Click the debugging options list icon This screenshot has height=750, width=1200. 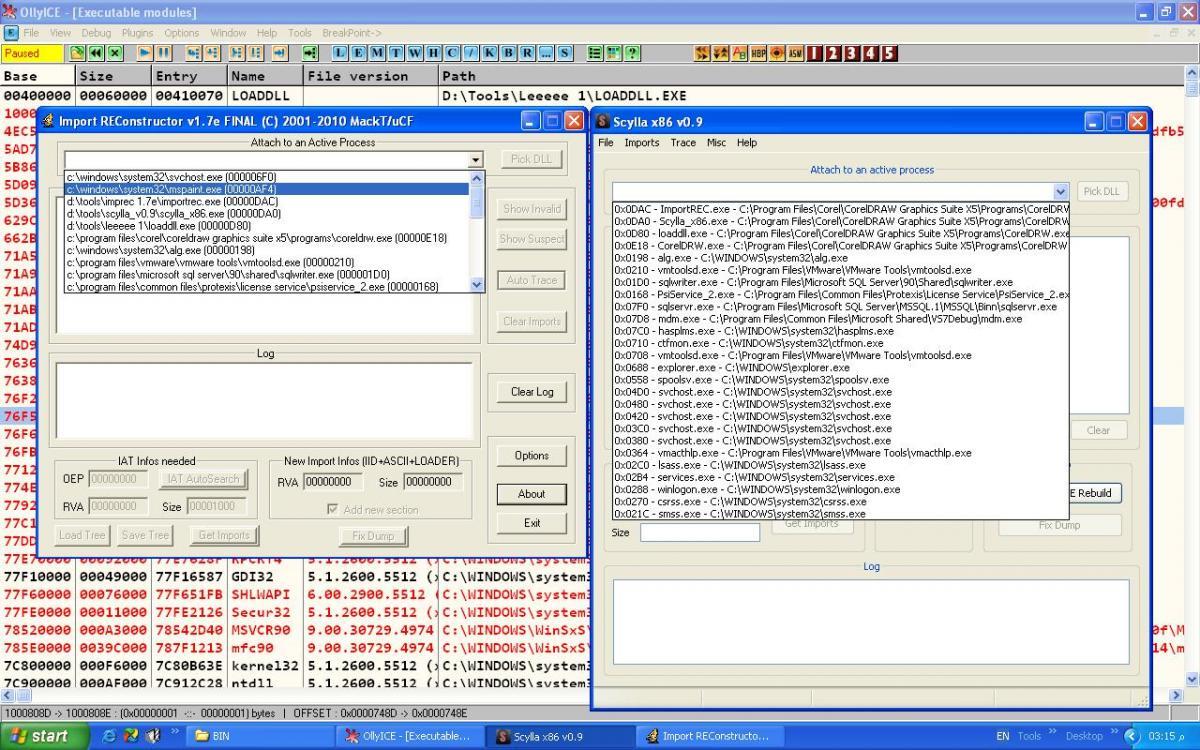tap(595, 53)
